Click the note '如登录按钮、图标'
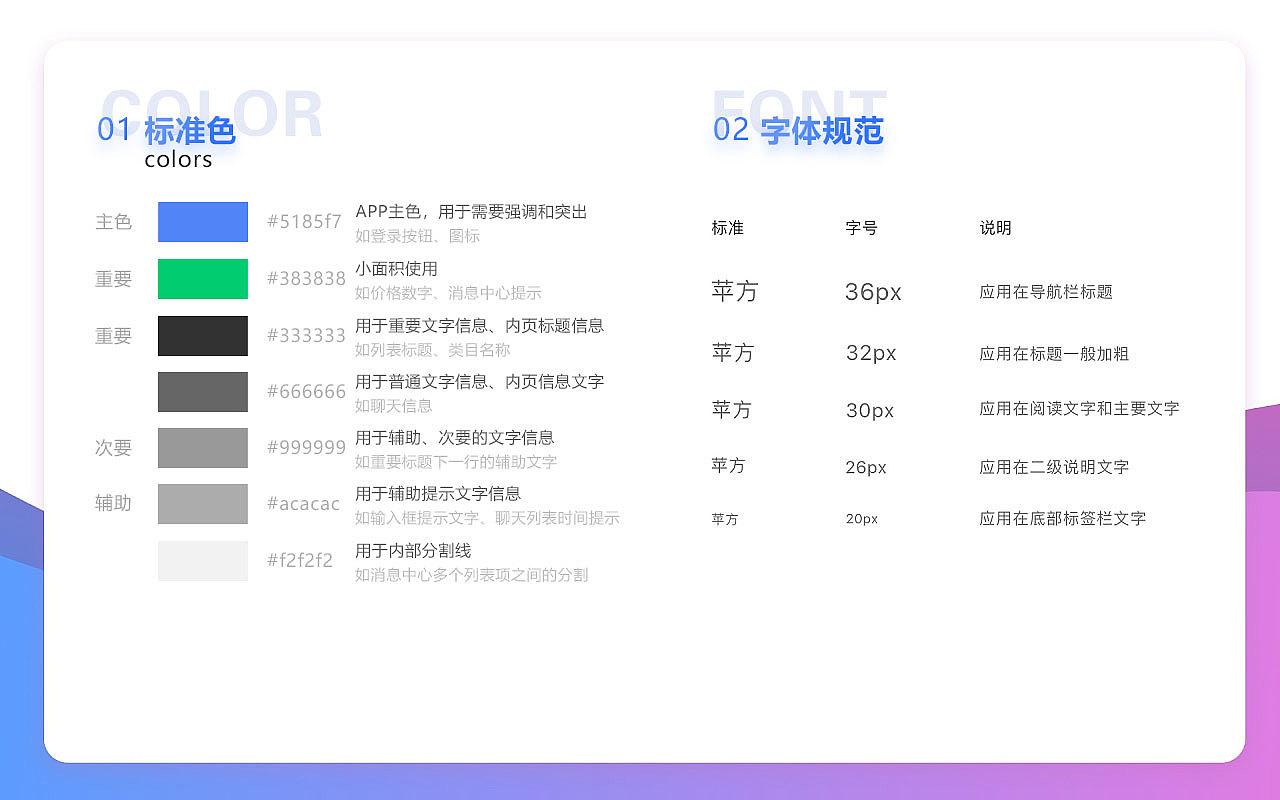1280x800 pixels. pyautogui.click(x=417, y=236)
